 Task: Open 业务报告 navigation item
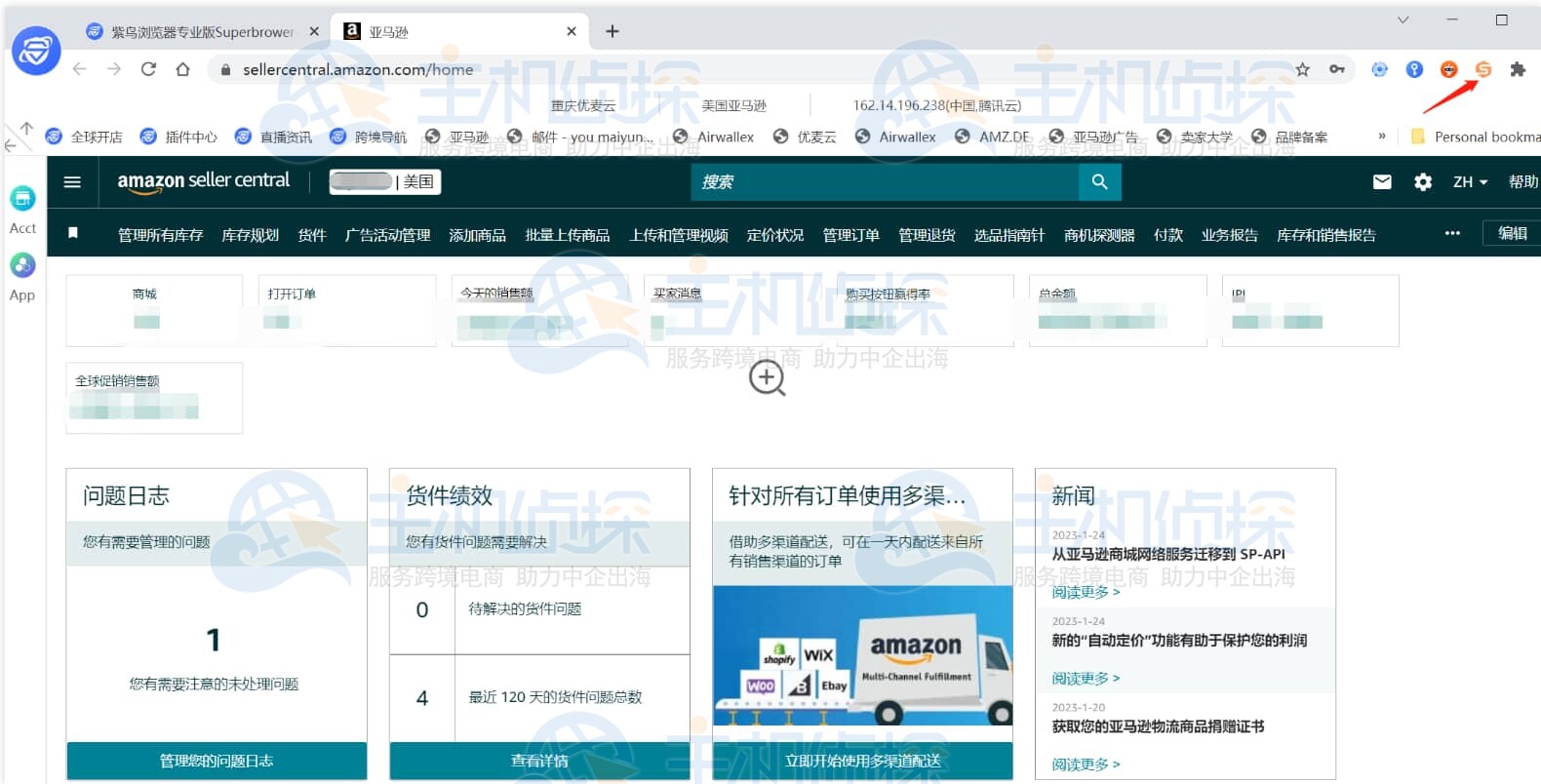point(1229,235)
